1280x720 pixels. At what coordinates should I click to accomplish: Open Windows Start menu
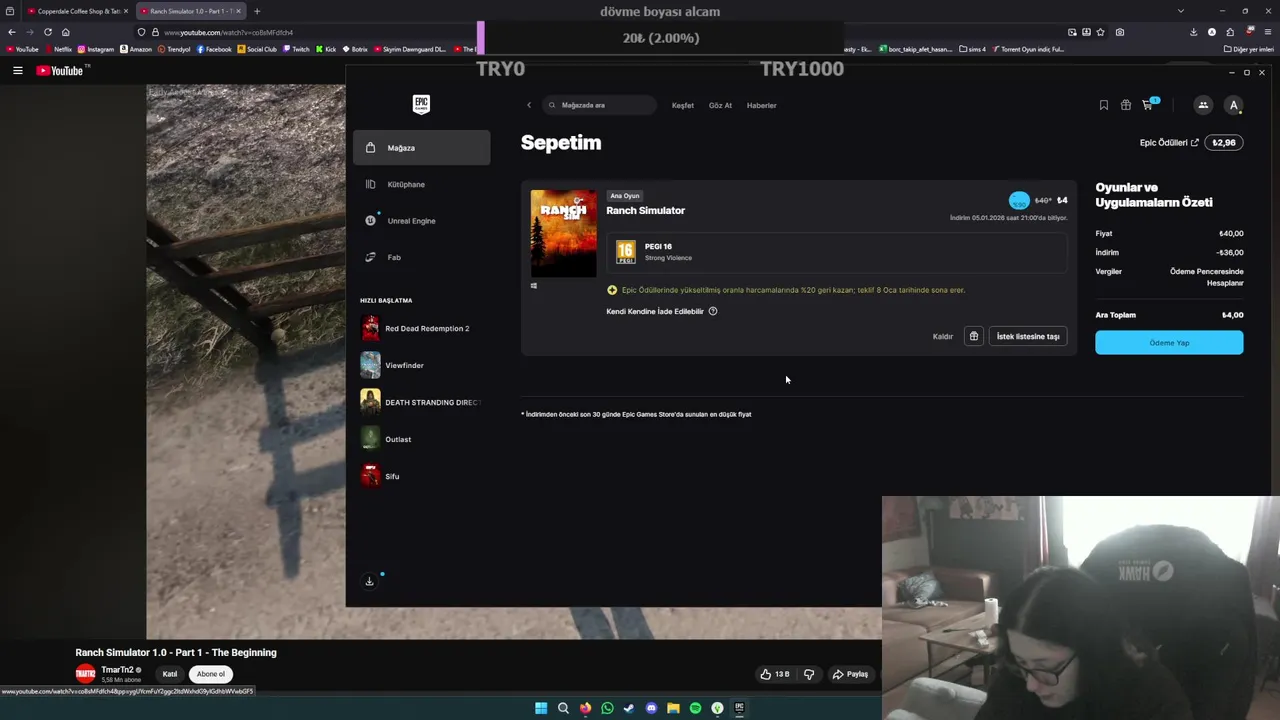coord(541,708)
